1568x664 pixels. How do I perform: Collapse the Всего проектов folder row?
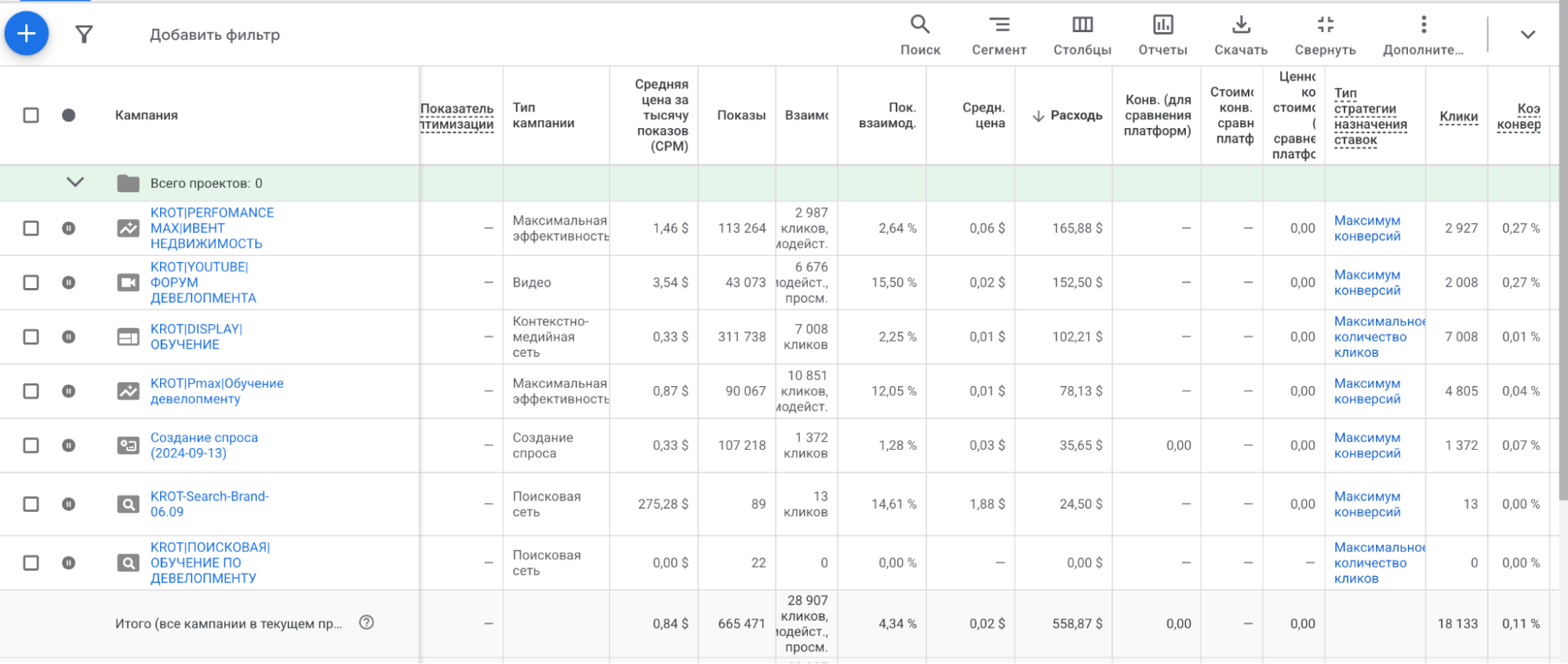coord(75,182)
